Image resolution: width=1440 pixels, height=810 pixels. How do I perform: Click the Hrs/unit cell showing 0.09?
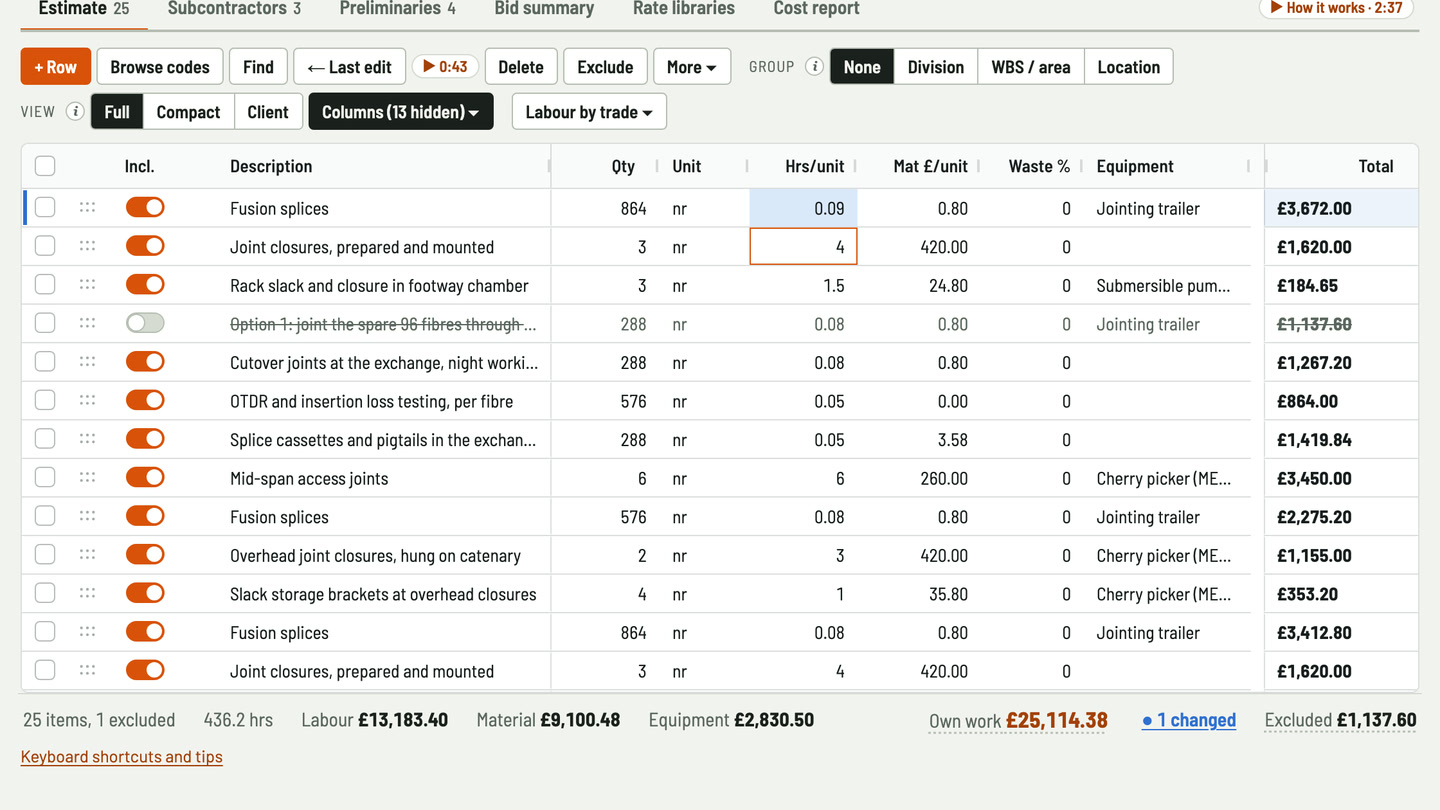(x=803, y=208)
